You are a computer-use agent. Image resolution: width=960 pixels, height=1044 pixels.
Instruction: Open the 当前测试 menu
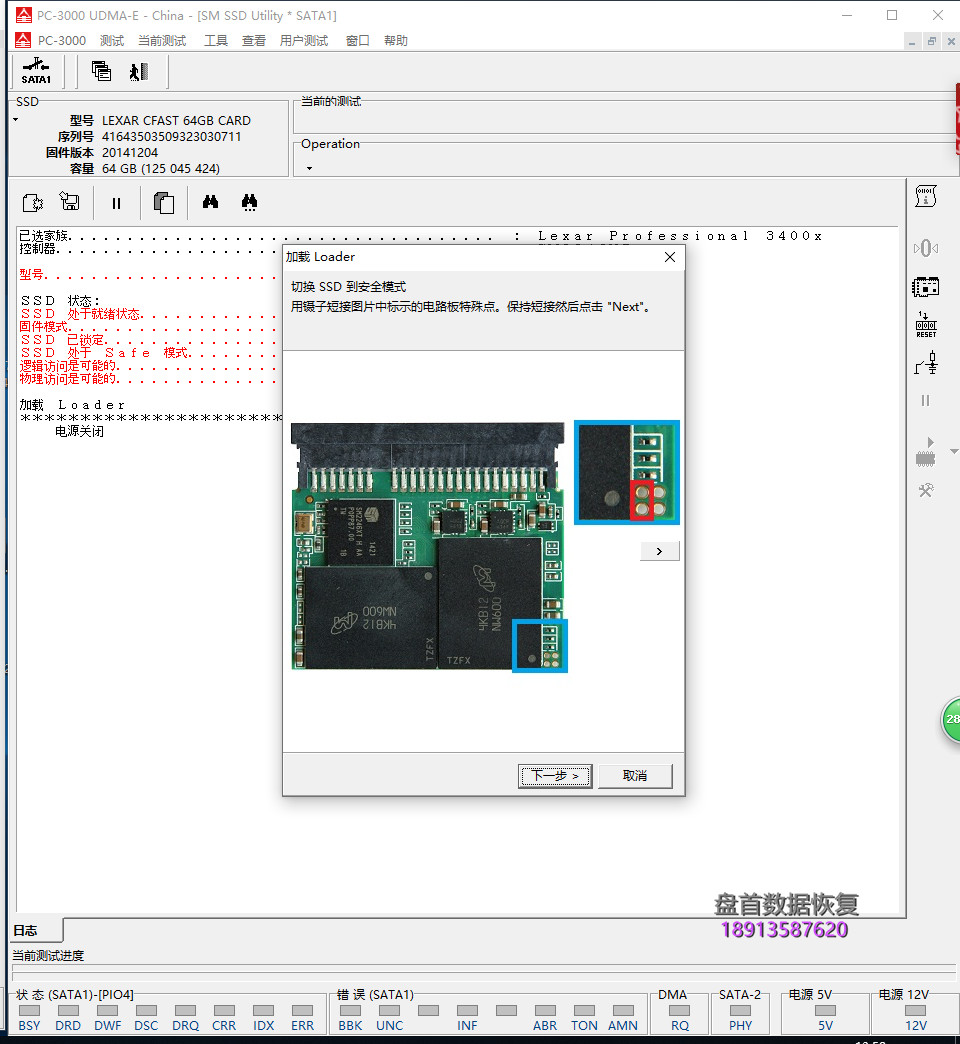[x=162, y=41]
